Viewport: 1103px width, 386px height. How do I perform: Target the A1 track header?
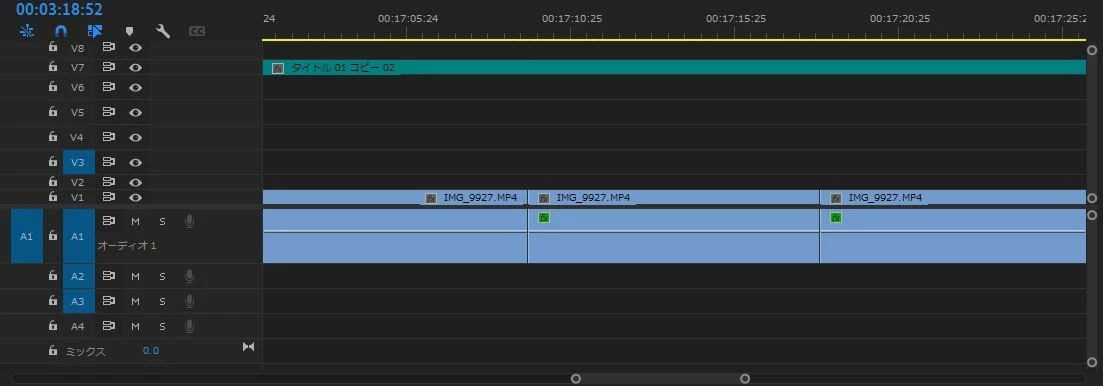tap(78, 236)
